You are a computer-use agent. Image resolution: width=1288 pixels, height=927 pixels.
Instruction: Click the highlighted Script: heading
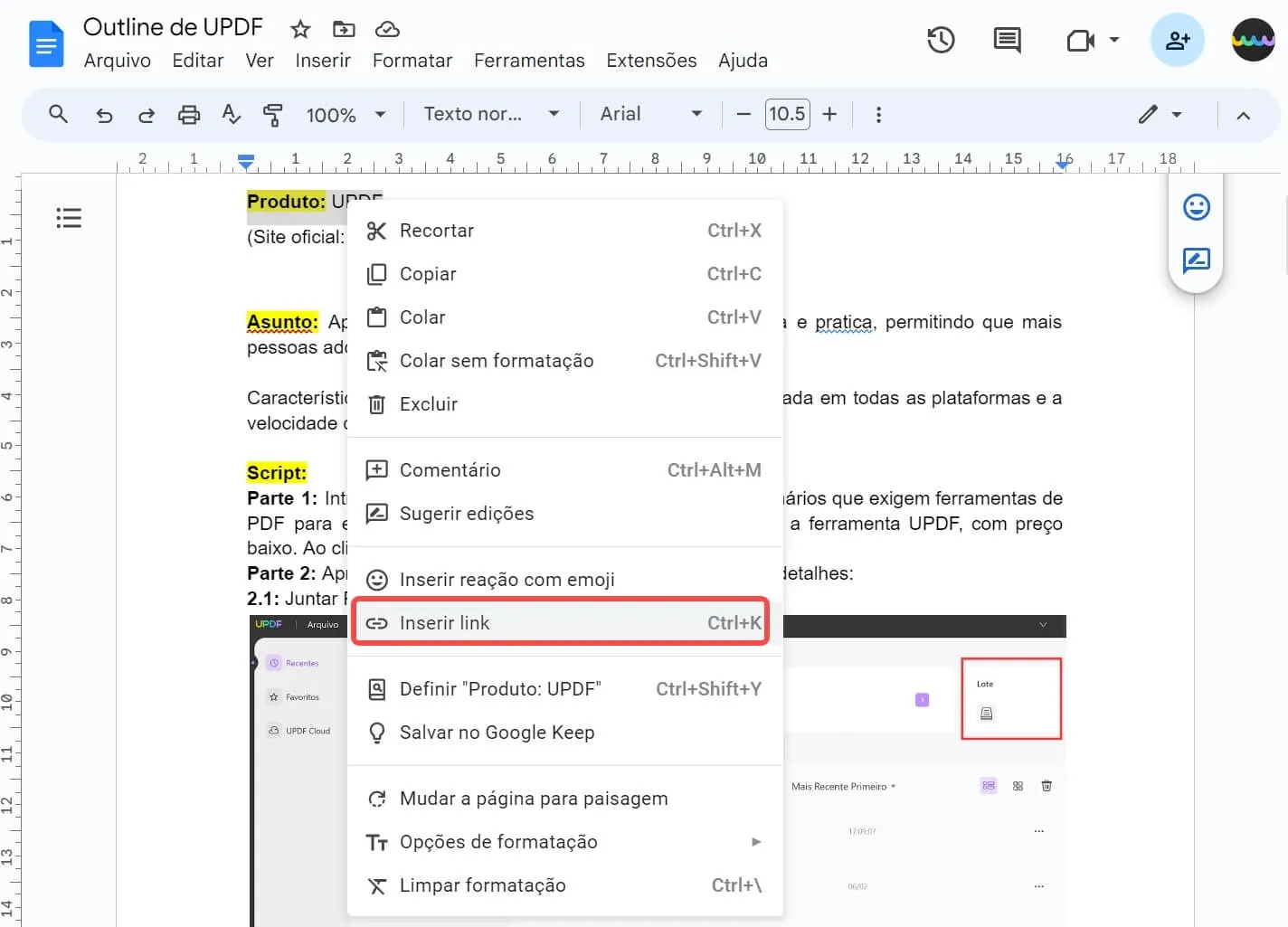coord(277,472)
